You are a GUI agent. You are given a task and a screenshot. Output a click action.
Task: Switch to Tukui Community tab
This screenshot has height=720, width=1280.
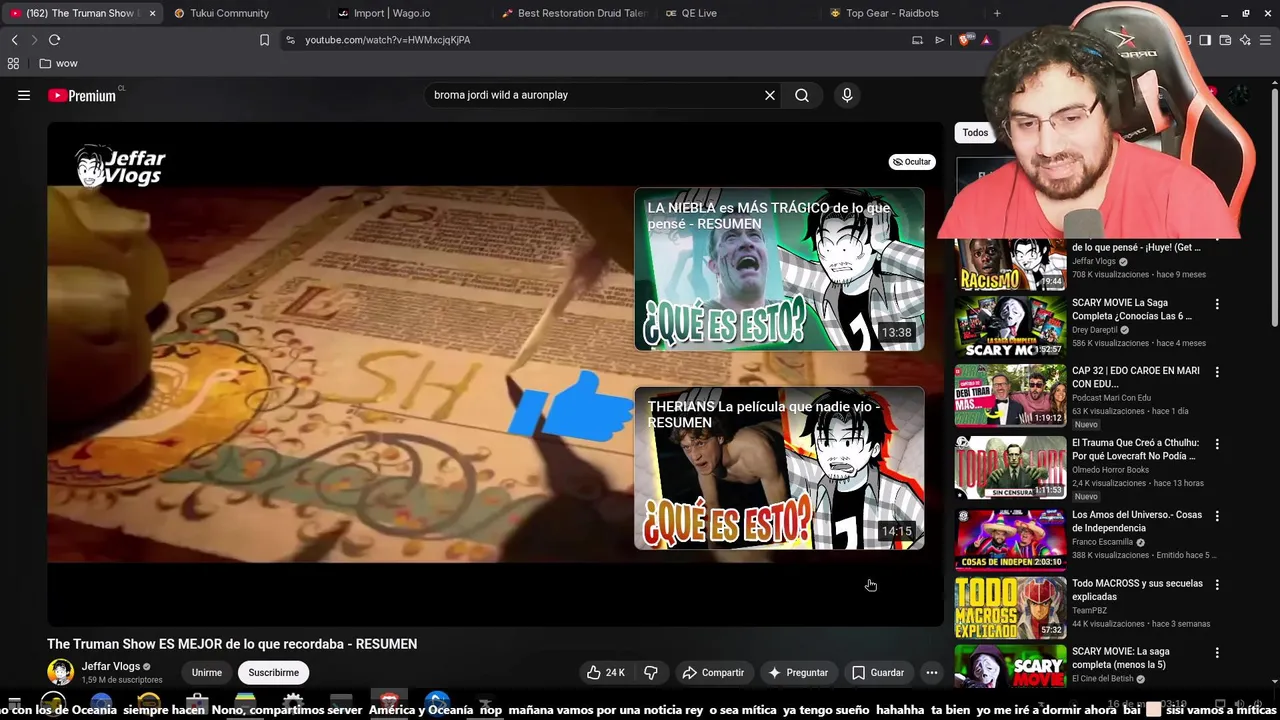coord(229,13)
